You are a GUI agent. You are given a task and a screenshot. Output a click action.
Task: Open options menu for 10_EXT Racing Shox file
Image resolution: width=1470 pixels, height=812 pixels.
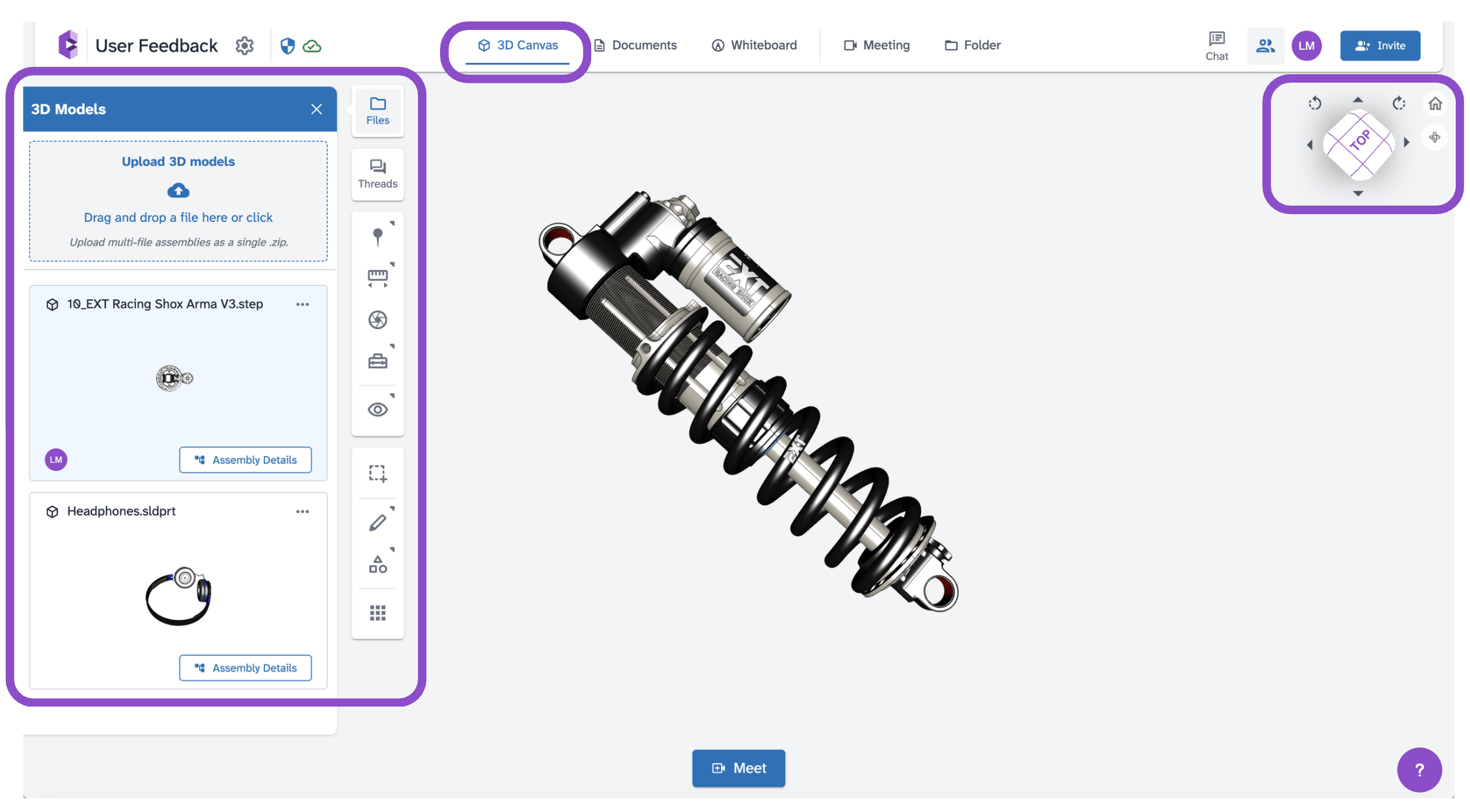(303, 304)
